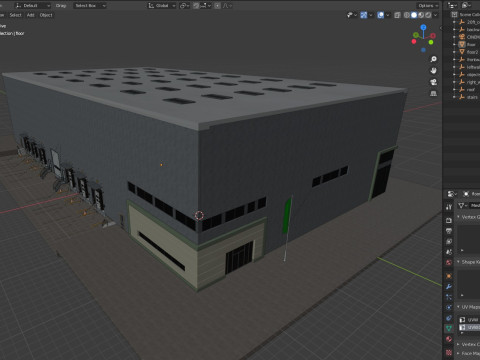This screenshot has width=480, height=360.
Task: Open properties editor type selector
Action: coord(452,194)
